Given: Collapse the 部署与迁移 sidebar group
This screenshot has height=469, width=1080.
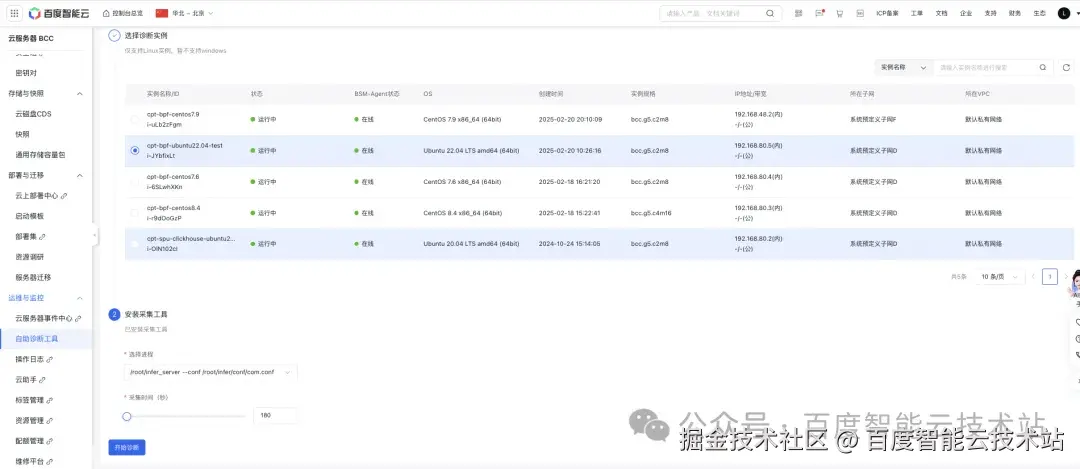Looking at the screenshot, I should click(x=79, y=176).
